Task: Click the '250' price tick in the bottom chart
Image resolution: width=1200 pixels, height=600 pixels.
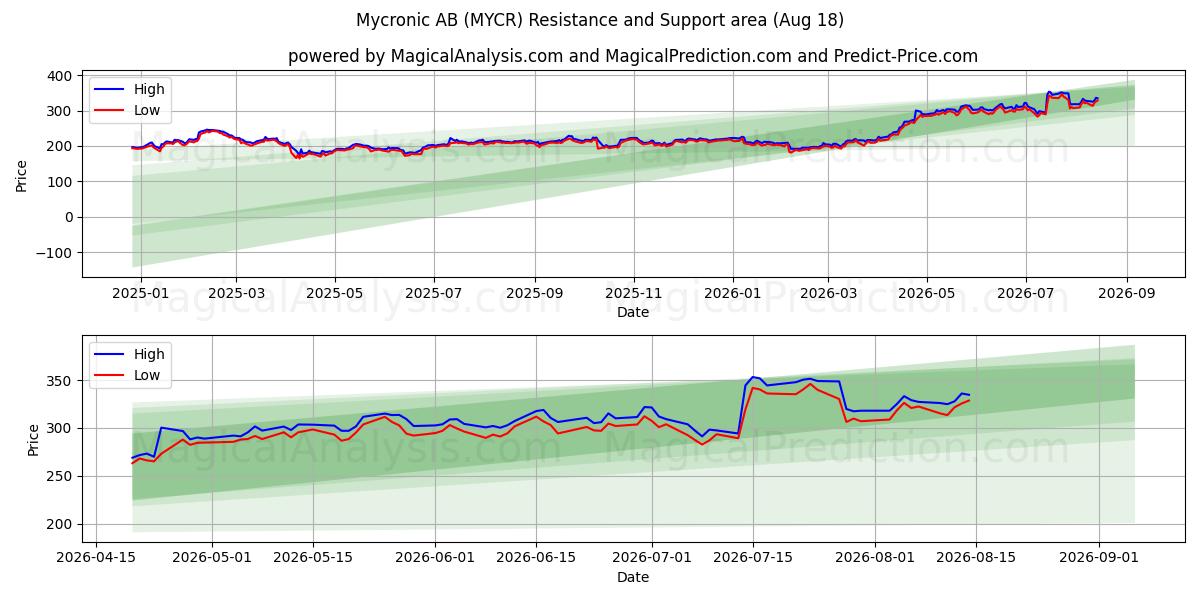Action: 59,476
